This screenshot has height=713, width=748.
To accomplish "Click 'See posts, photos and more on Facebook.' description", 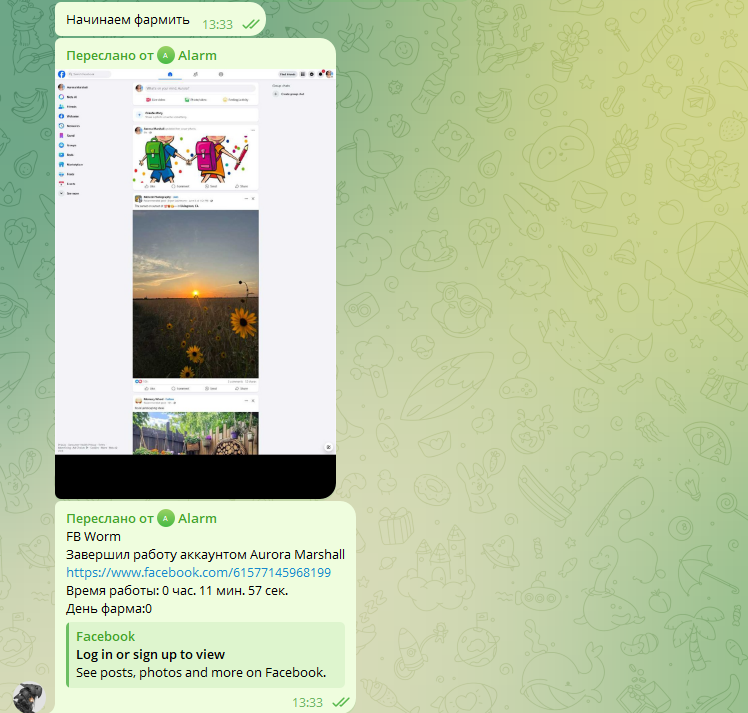I will 201,672.
